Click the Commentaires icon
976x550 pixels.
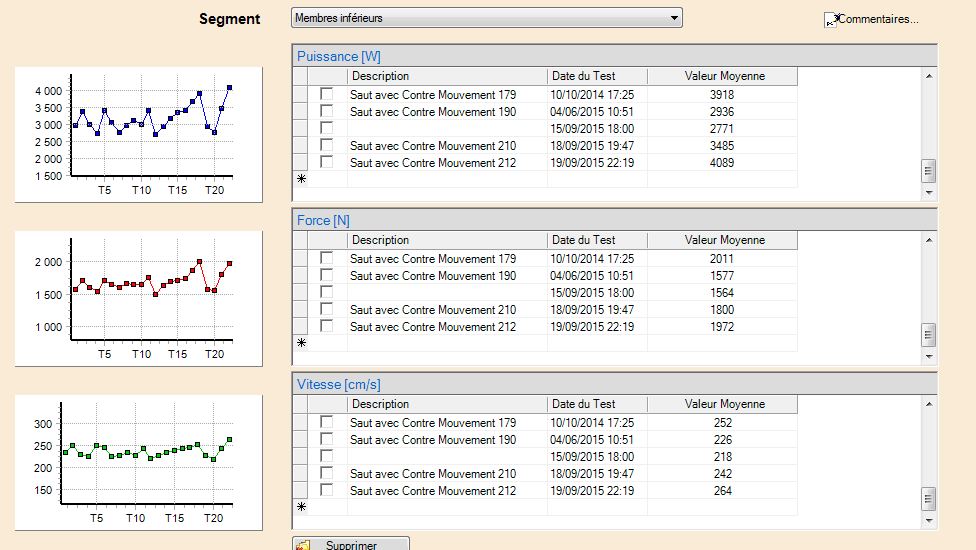pos(831,20)
